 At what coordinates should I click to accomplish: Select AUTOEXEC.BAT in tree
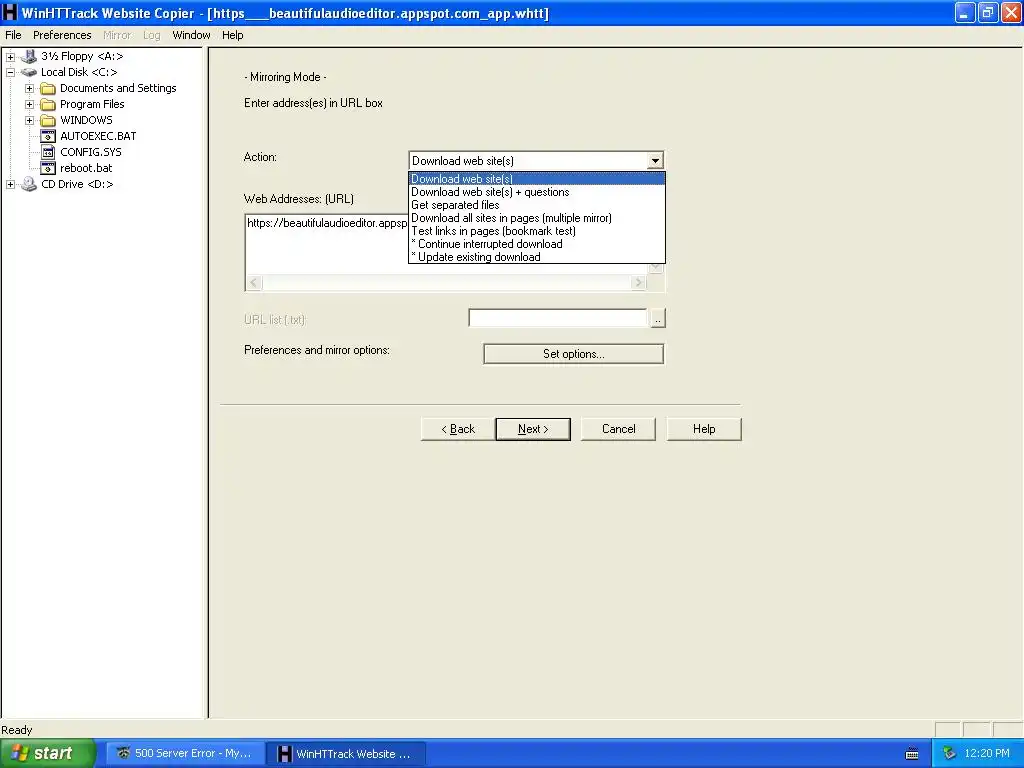[x=98, y=136]
